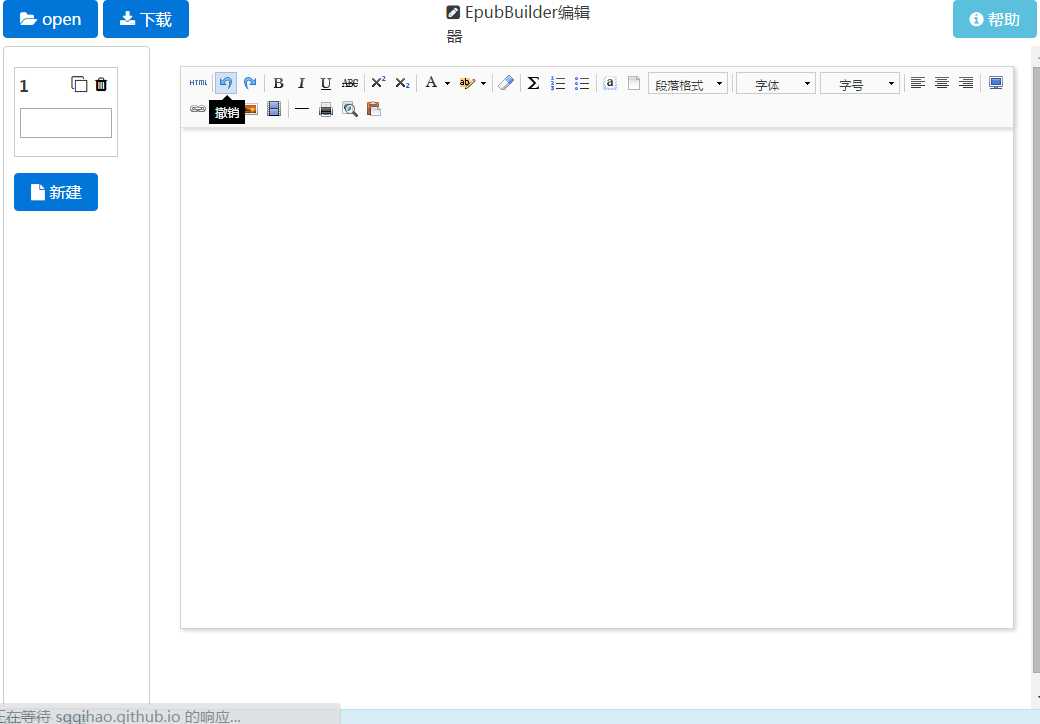
Task: Click the 下载 download button
Action: [146, 19]
